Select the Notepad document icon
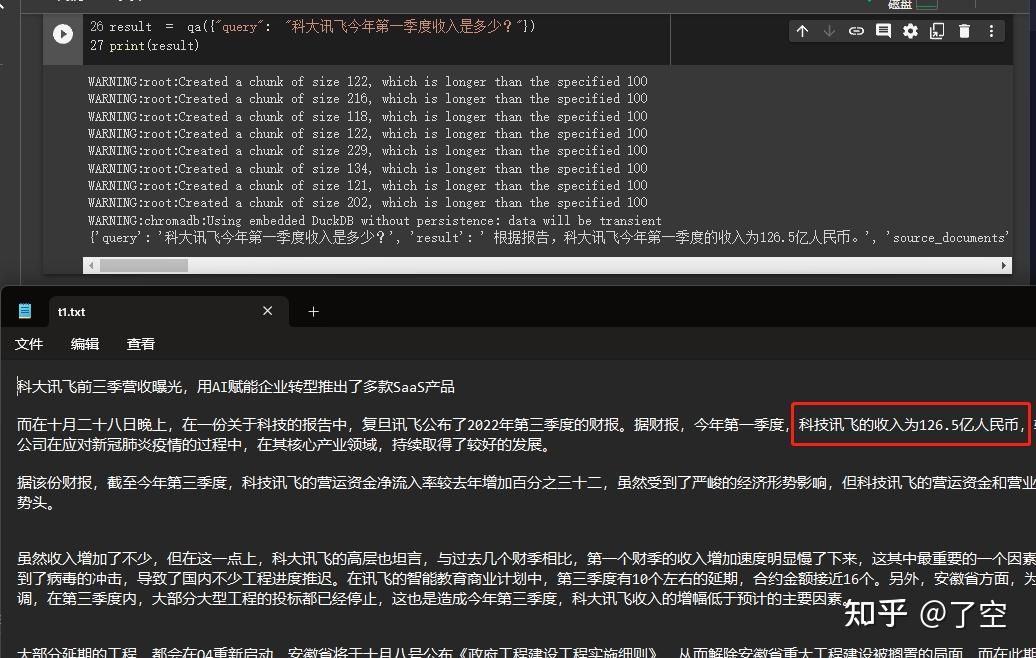Viewport: 1036px width, 658px height. (23, 310)
